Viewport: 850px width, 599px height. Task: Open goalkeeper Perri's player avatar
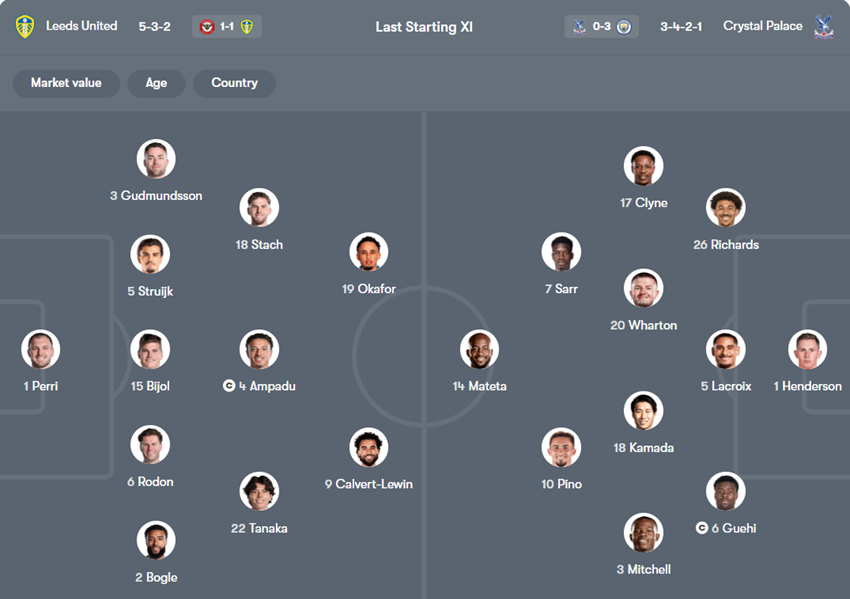point(41,350)
